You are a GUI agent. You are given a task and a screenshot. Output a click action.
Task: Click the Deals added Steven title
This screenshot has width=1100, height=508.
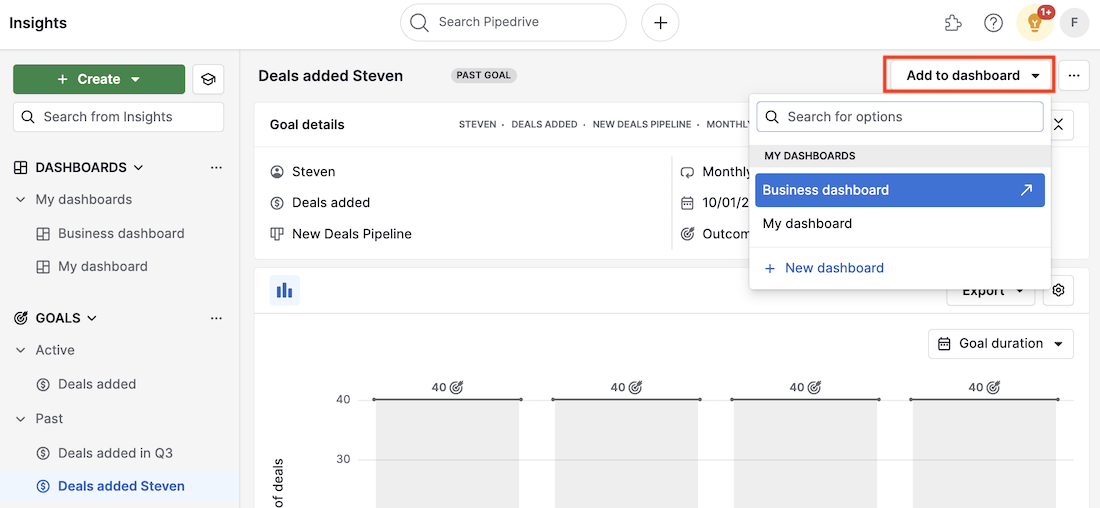point(330,76)
